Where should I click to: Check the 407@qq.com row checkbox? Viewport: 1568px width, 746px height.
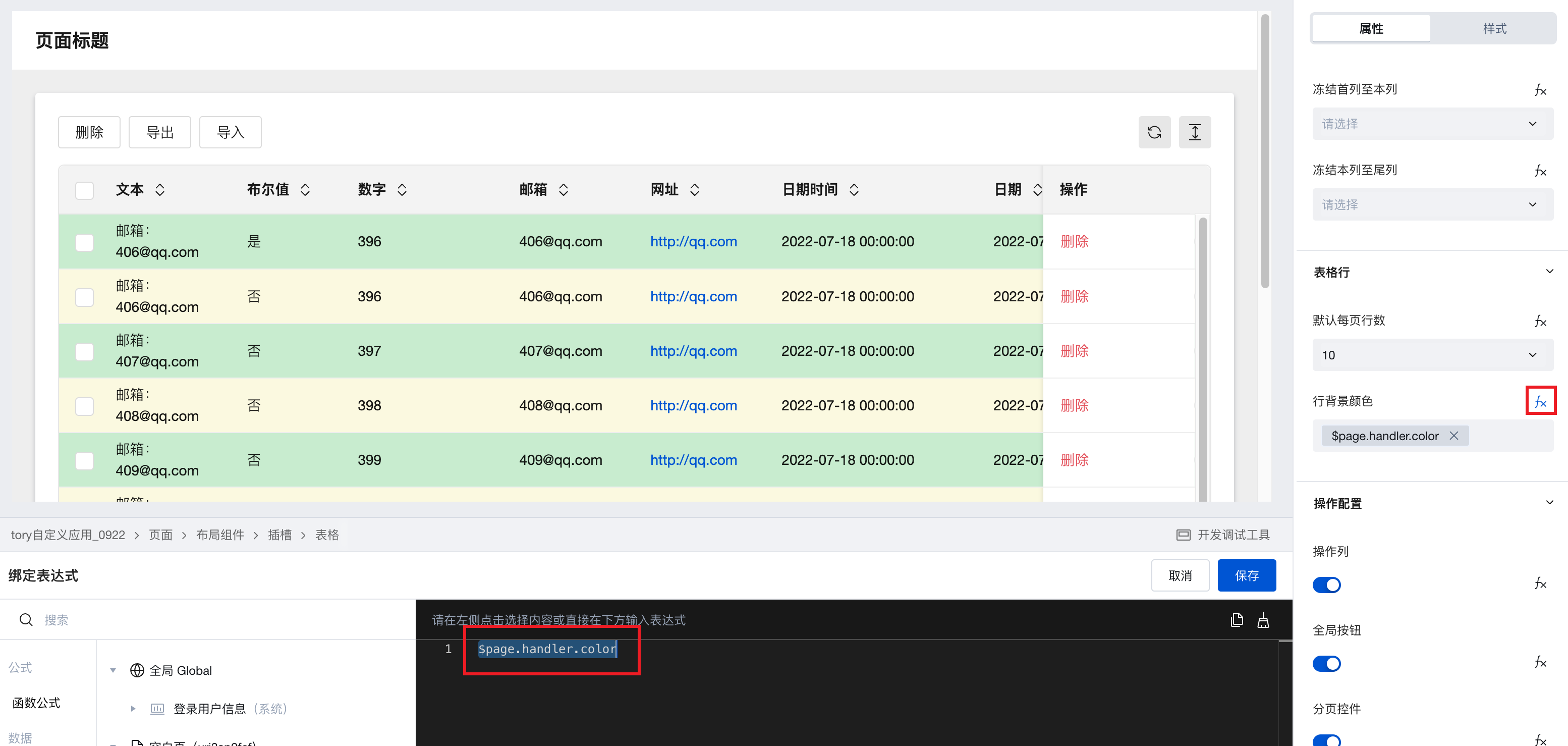(85, 351)
